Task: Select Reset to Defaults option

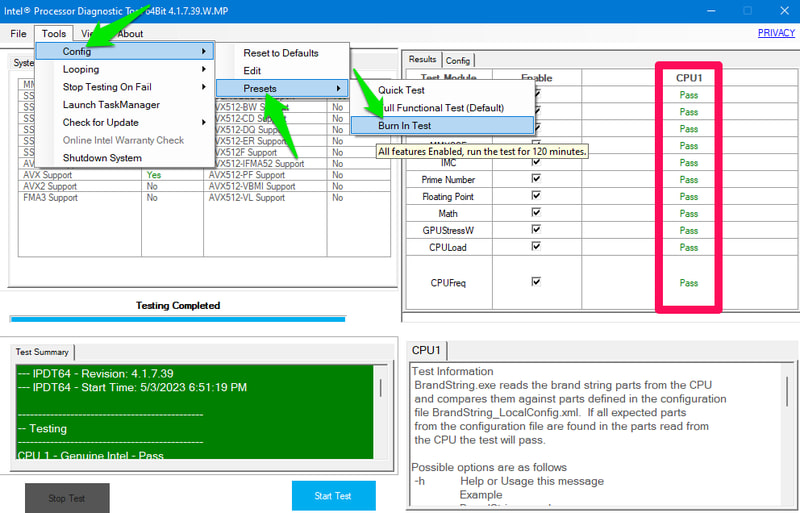Action: [281, 53]
